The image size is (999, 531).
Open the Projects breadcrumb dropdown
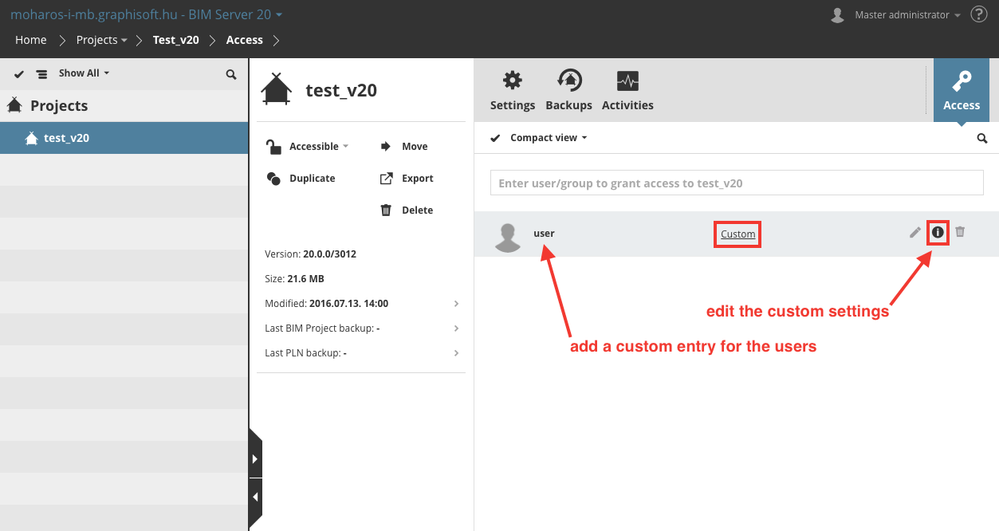(101, 40)
